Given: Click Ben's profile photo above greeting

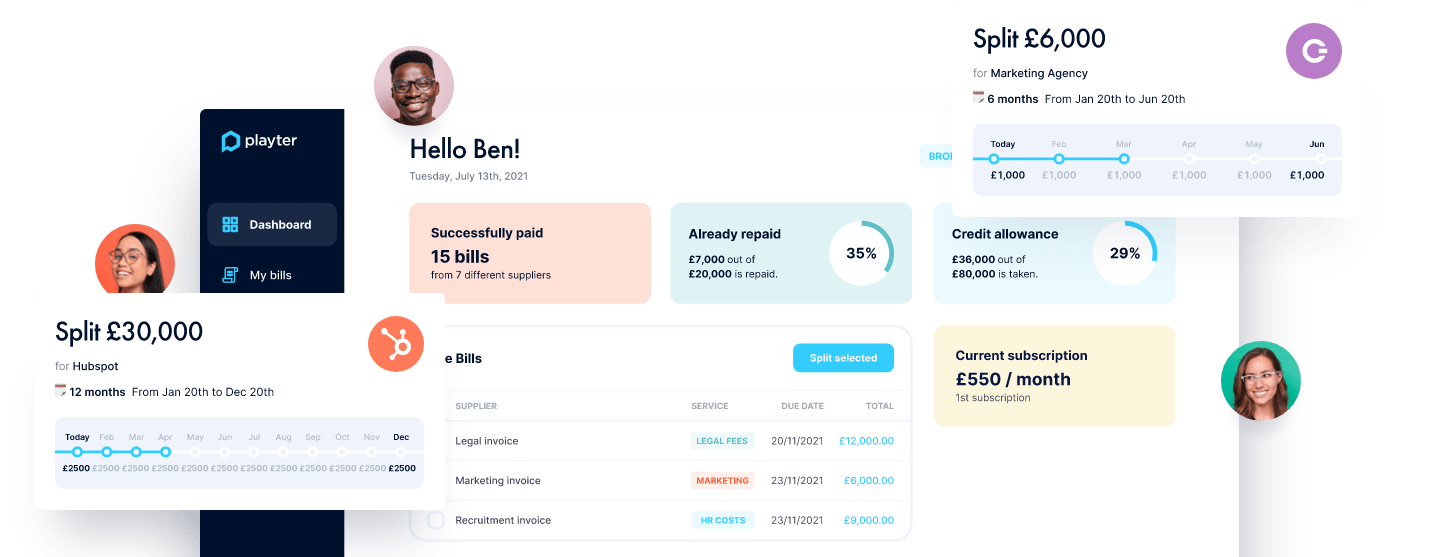Looking at the screenshot, I should (x=414, y=86).
